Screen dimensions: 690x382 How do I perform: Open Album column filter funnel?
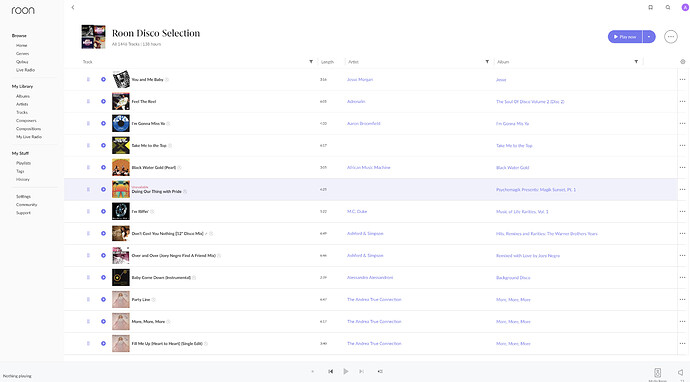(x=636, y=62)
